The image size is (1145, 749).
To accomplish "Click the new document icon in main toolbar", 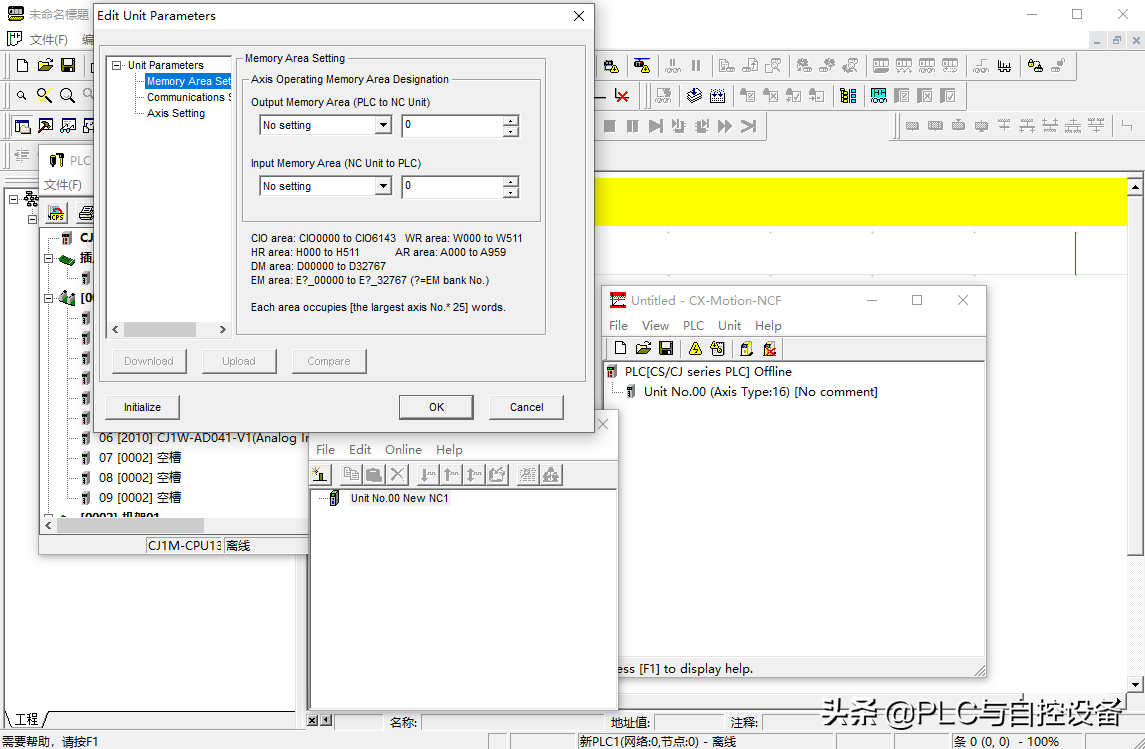I will 22,66.
